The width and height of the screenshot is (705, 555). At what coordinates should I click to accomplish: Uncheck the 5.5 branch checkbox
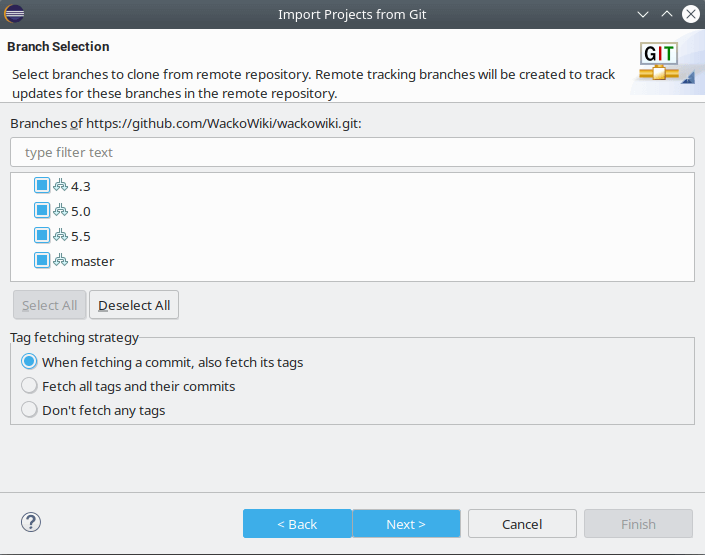coord(42,235)
